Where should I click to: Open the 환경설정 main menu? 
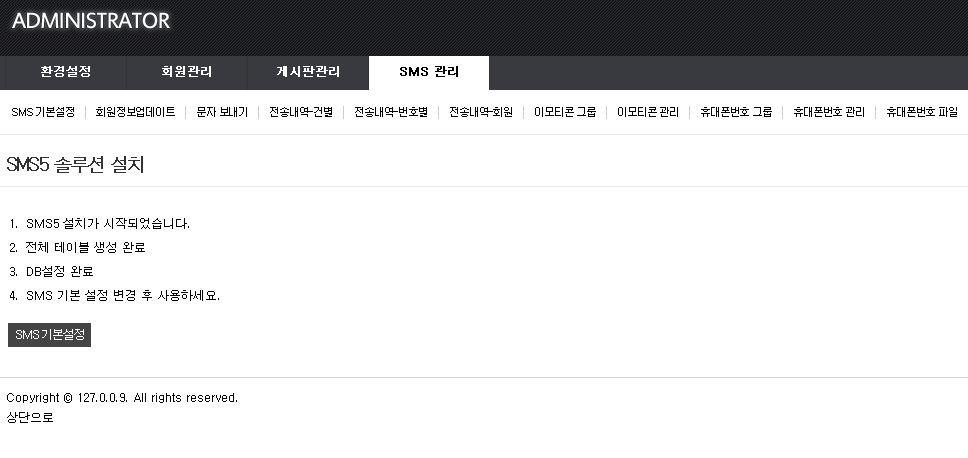pos(67,72)
